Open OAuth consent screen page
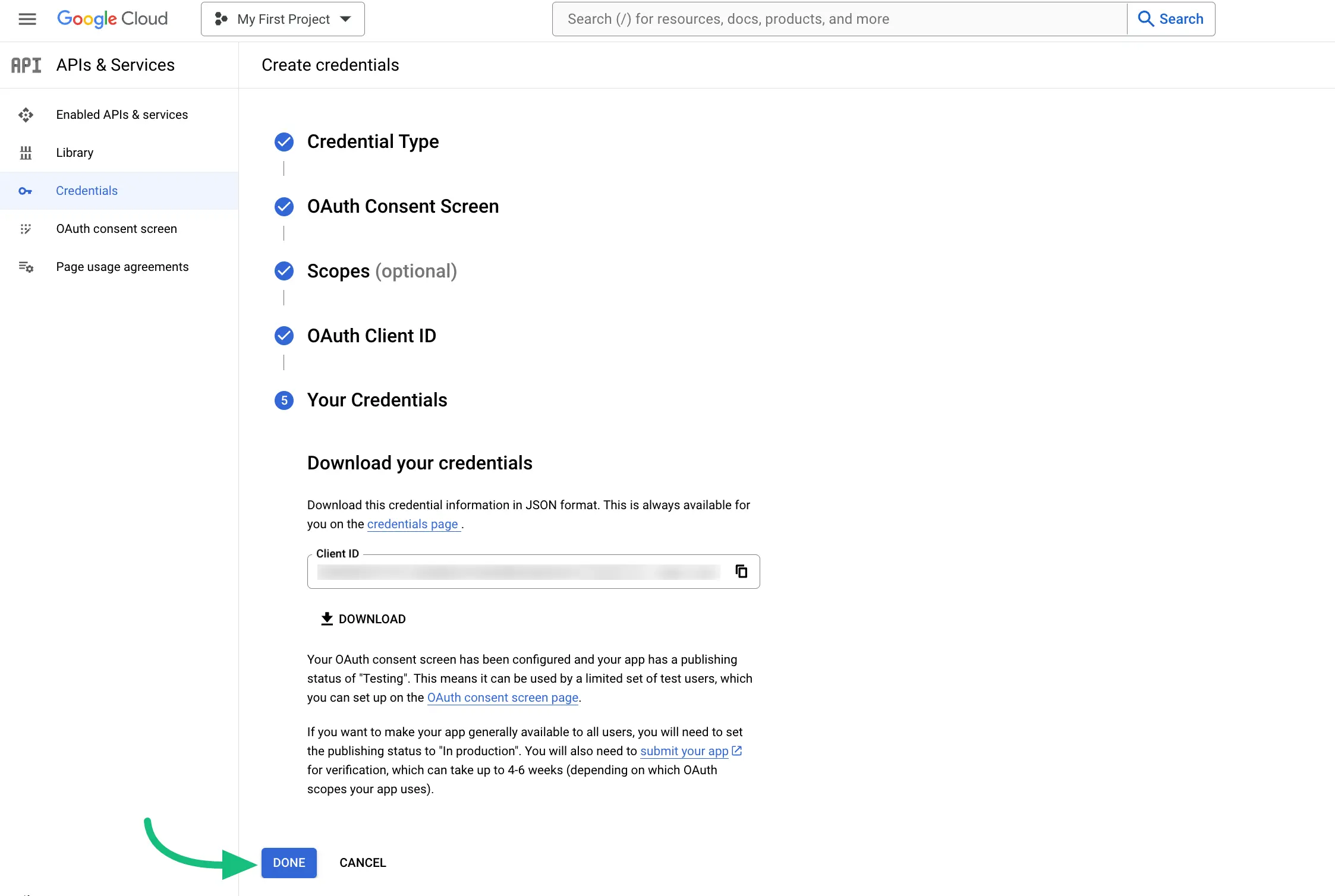Image resolution: width=1335 pixels, height=896 pixels. coord(502,697)
